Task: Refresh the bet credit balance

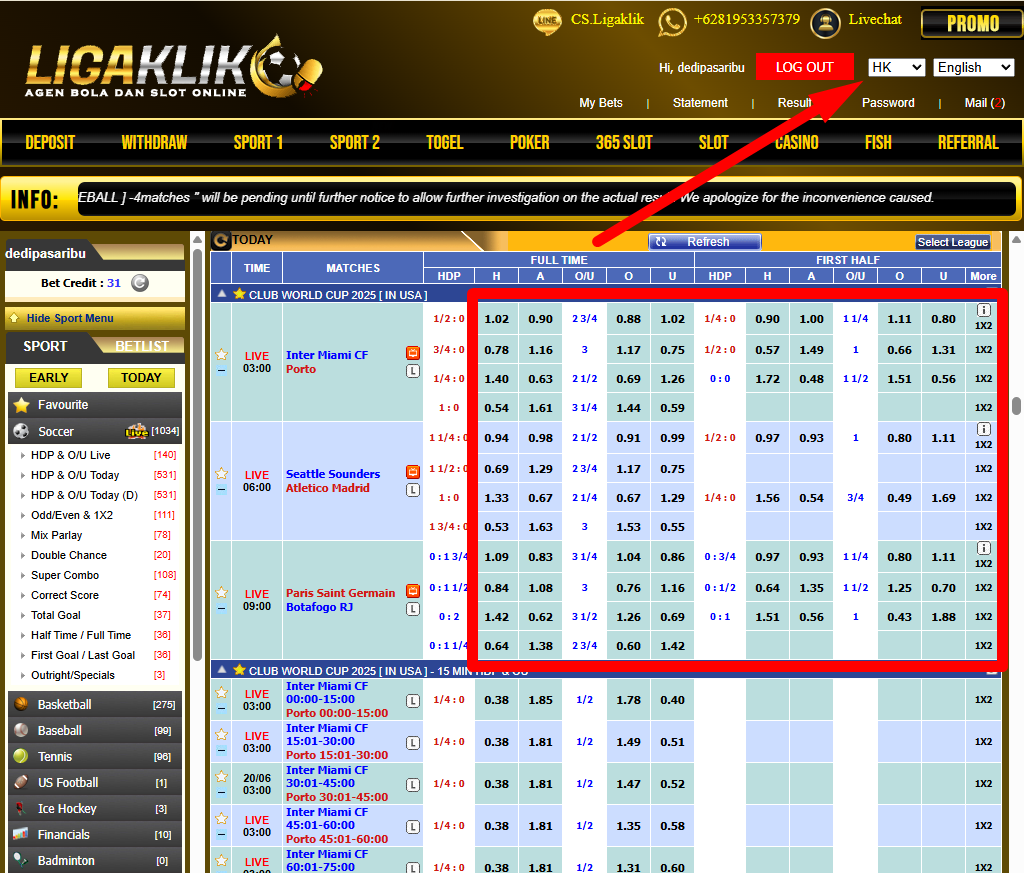Action: (x=140, y=283)
